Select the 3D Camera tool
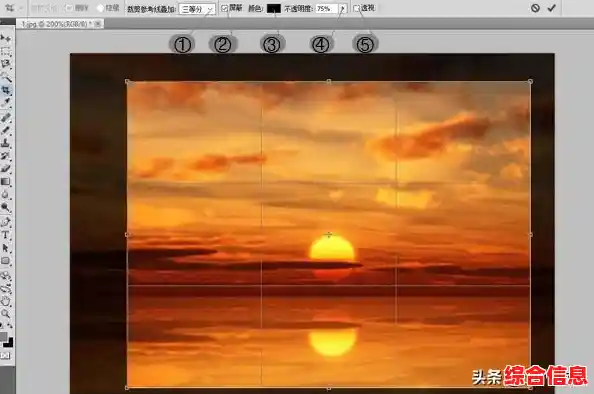The width and height of the screenshot is (594, 394). (x=6, y=289)
